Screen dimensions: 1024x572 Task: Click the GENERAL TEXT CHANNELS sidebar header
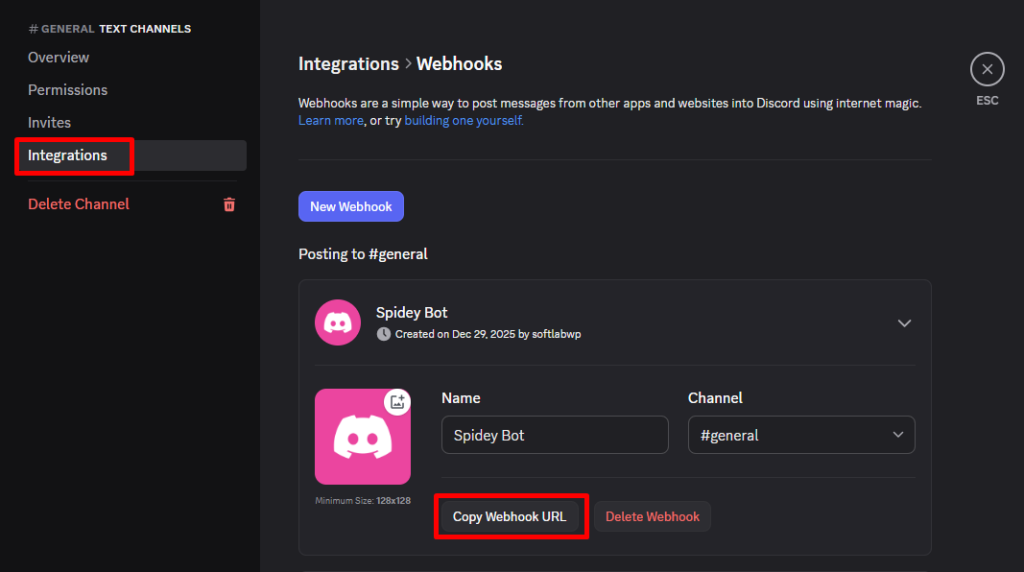(x=110, y=29)
